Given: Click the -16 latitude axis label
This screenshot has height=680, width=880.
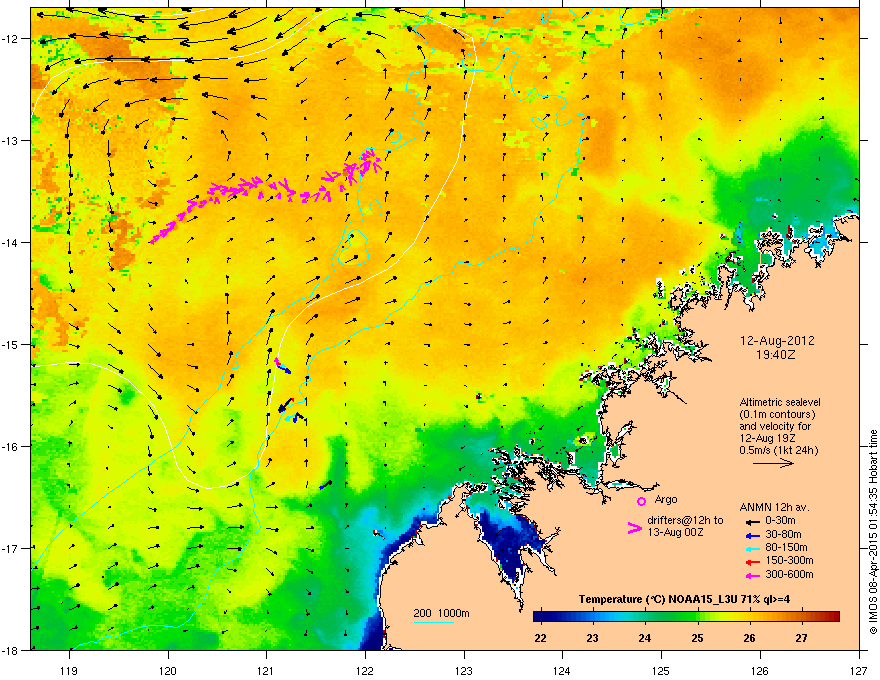Looking at the screenshot, I should pyautogui.click(x=11, y=447).
